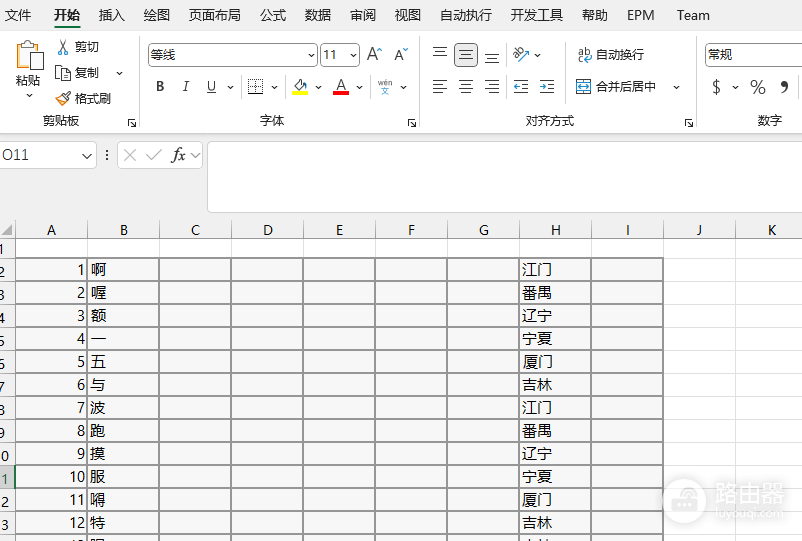
Task: Click the wén phonetic guide icon
Action: [385, 86]
